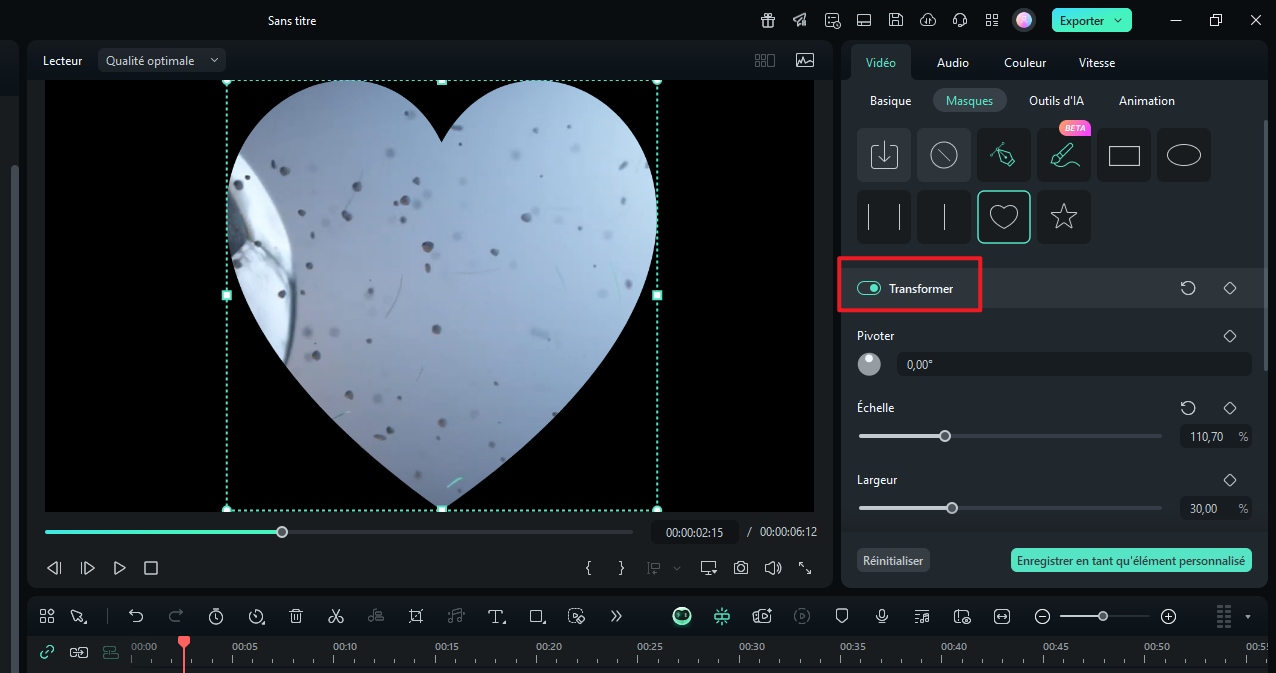
Task: Click the marker shield icon in timeline toolbar
Action: (842, 616)
